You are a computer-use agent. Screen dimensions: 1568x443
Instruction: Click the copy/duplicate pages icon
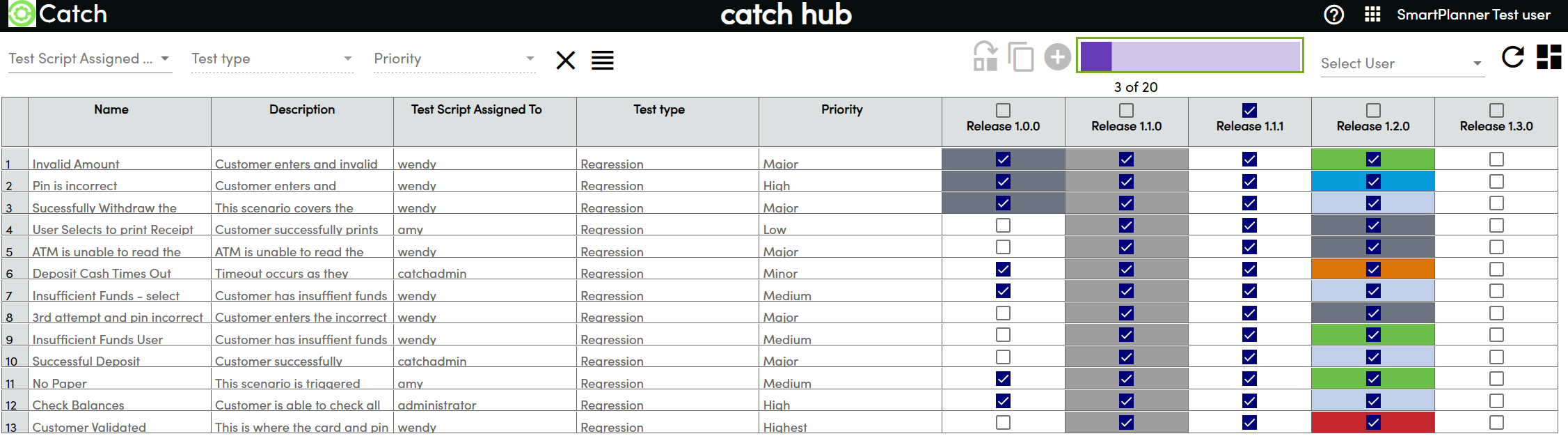click(1020, 57)
